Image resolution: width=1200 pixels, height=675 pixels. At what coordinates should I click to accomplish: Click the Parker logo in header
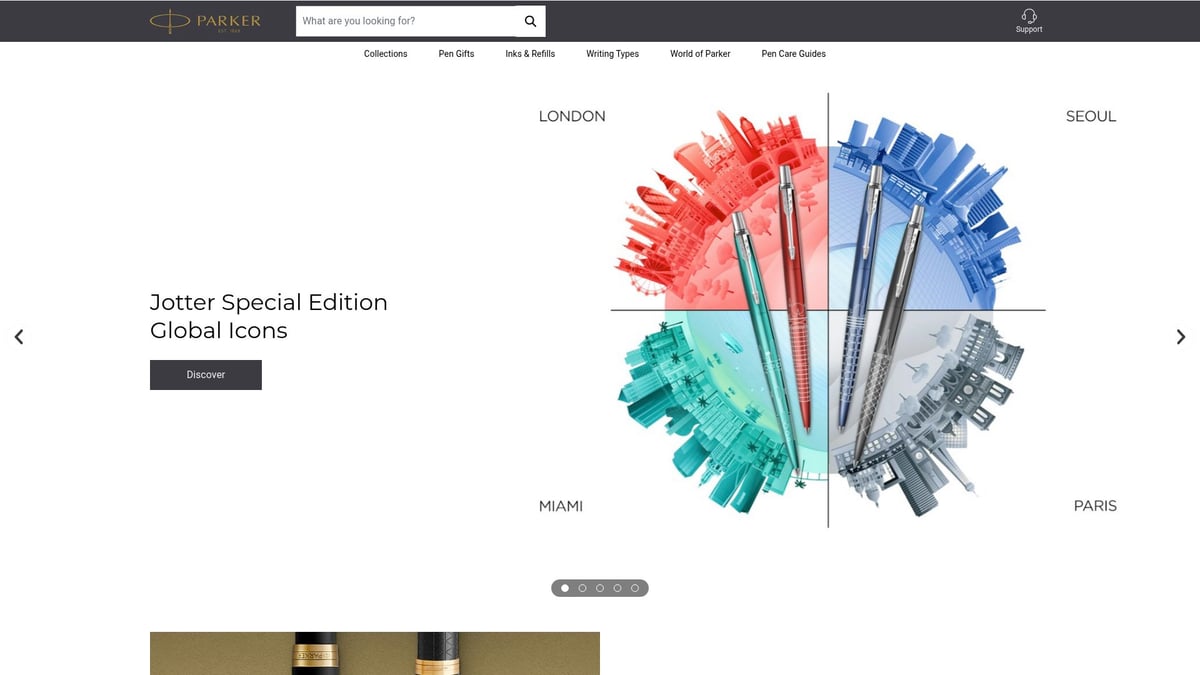(x=205, y=21)
